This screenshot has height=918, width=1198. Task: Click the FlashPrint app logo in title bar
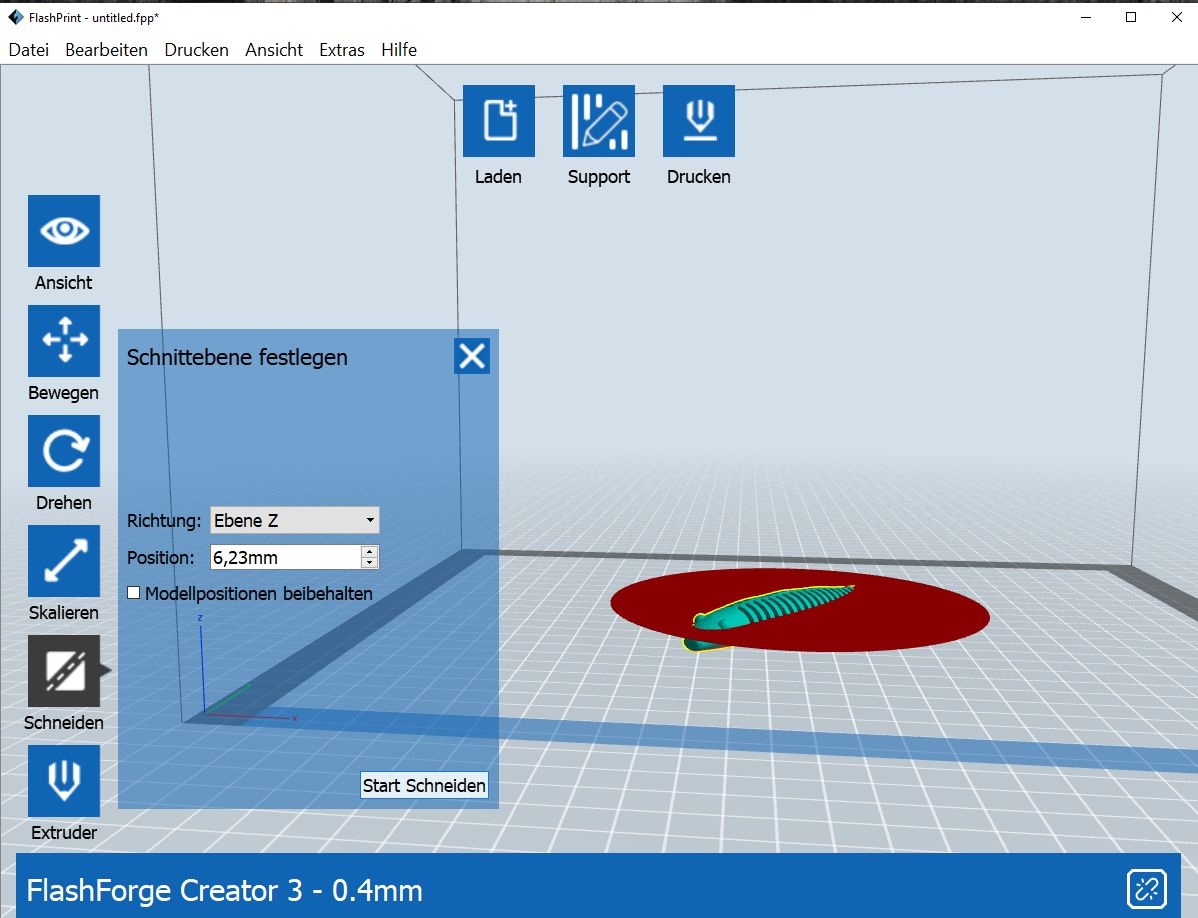pyautogui.click(x=16, y=17)
